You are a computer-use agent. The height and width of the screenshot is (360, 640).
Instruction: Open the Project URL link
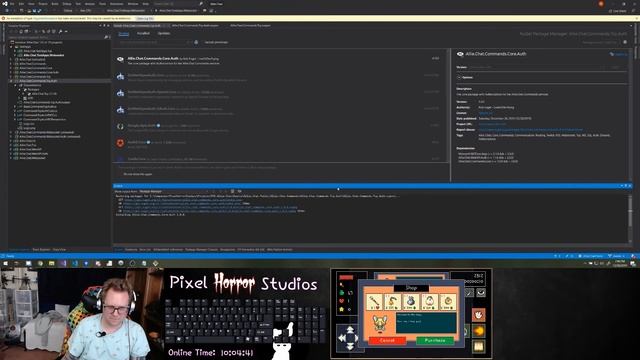point(492,124)
